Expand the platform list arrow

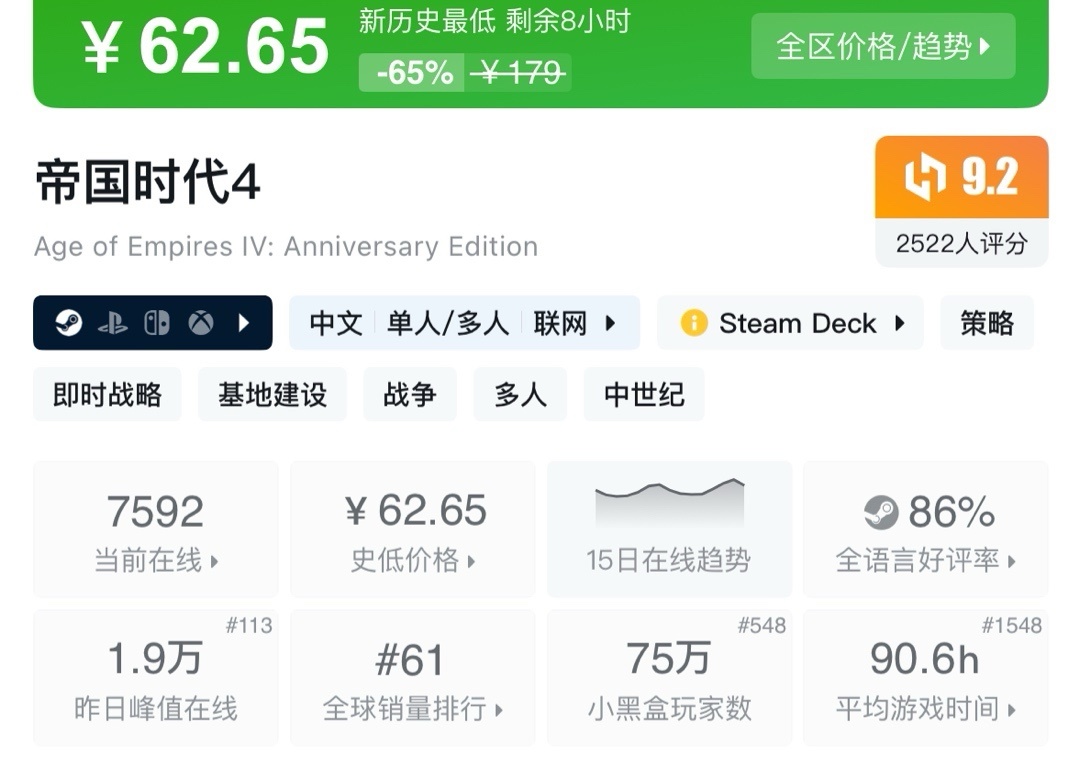[244, 323]
